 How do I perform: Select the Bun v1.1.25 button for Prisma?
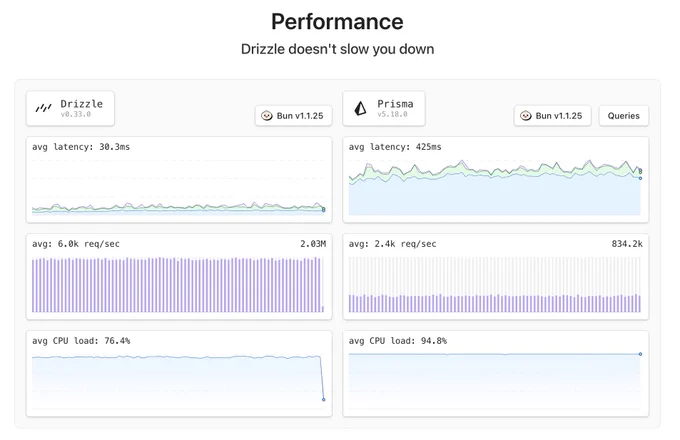552,116
